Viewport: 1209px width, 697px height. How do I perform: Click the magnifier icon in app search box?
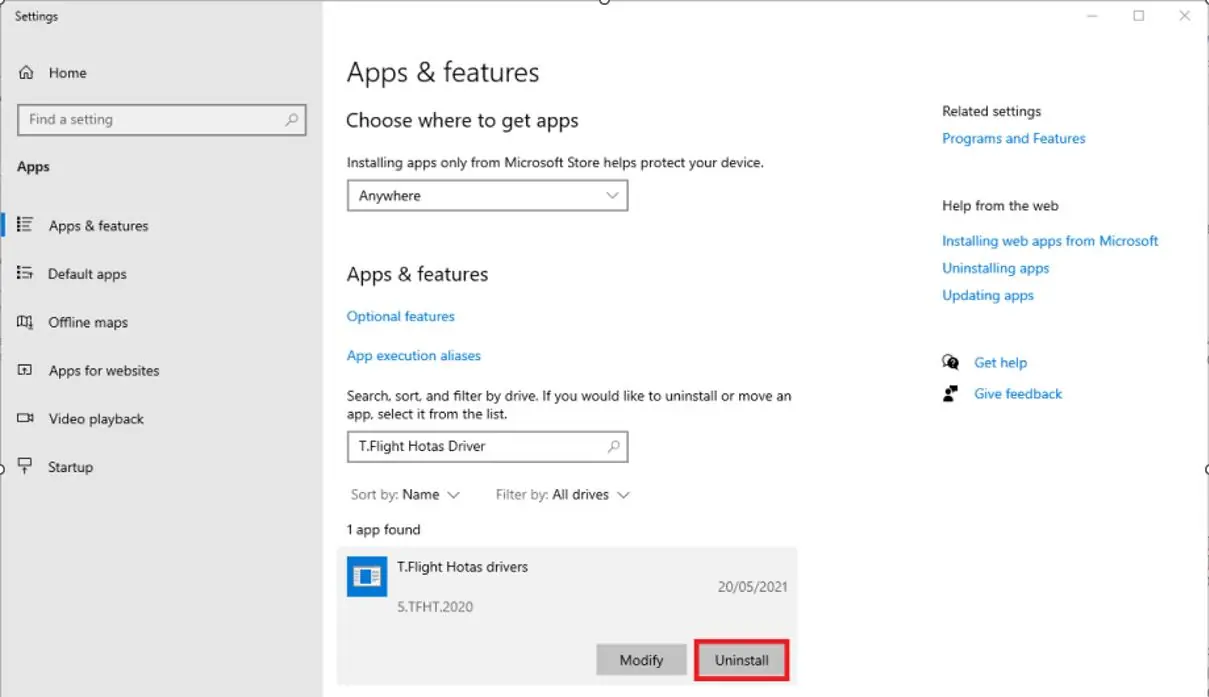pos(614,447)
